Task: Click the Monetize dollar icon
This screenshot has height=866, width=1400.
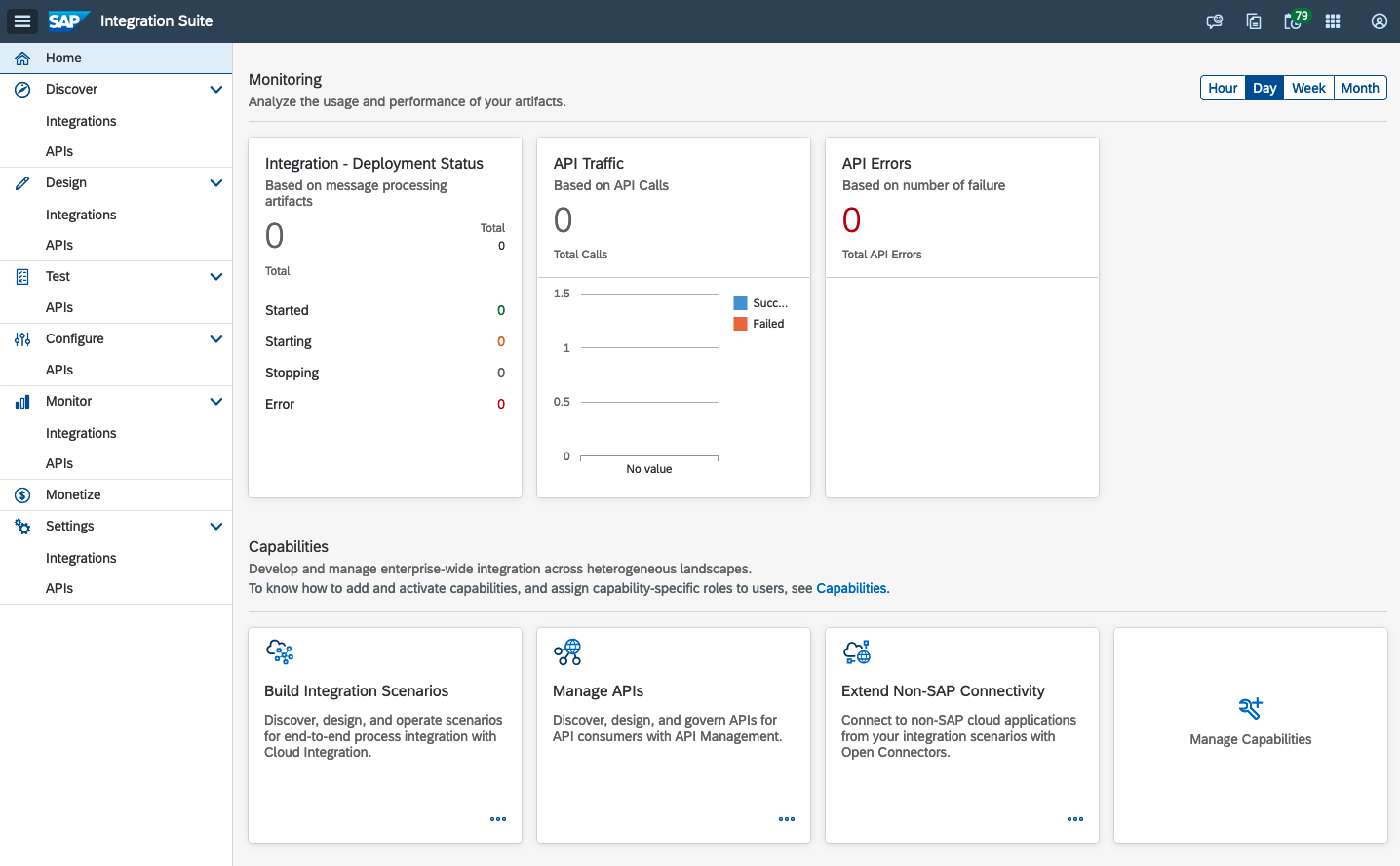Action: [x=22, y=494]
